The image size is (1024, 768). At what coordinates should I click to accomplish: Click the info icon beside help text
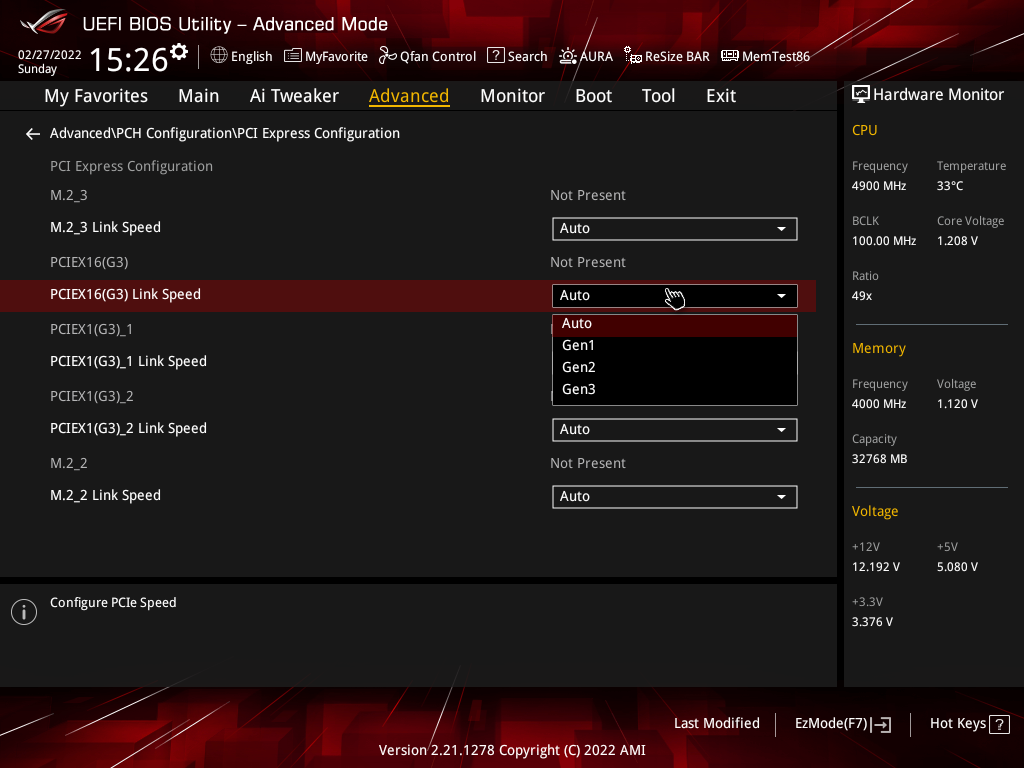(24, 612)
